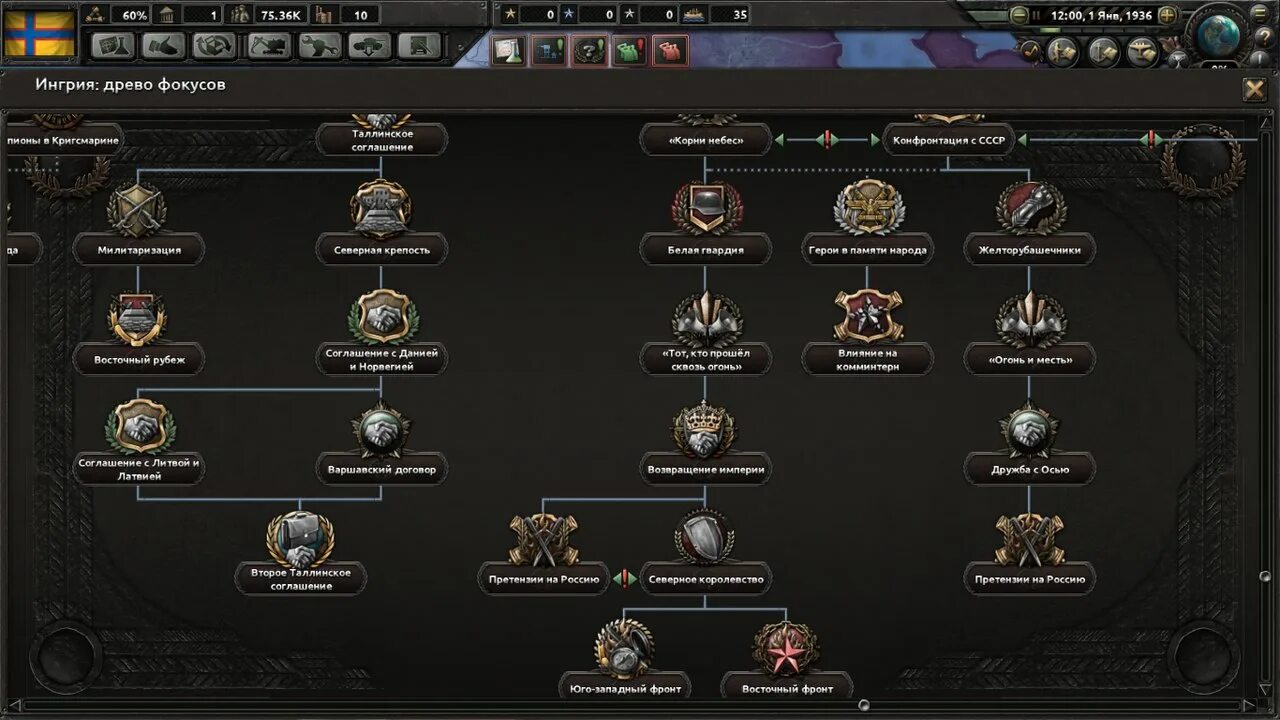Viewport: 1280px width, 720px height.
Task: Click the horizontal scrollbar handle at bottom
Action: (864, 704)
